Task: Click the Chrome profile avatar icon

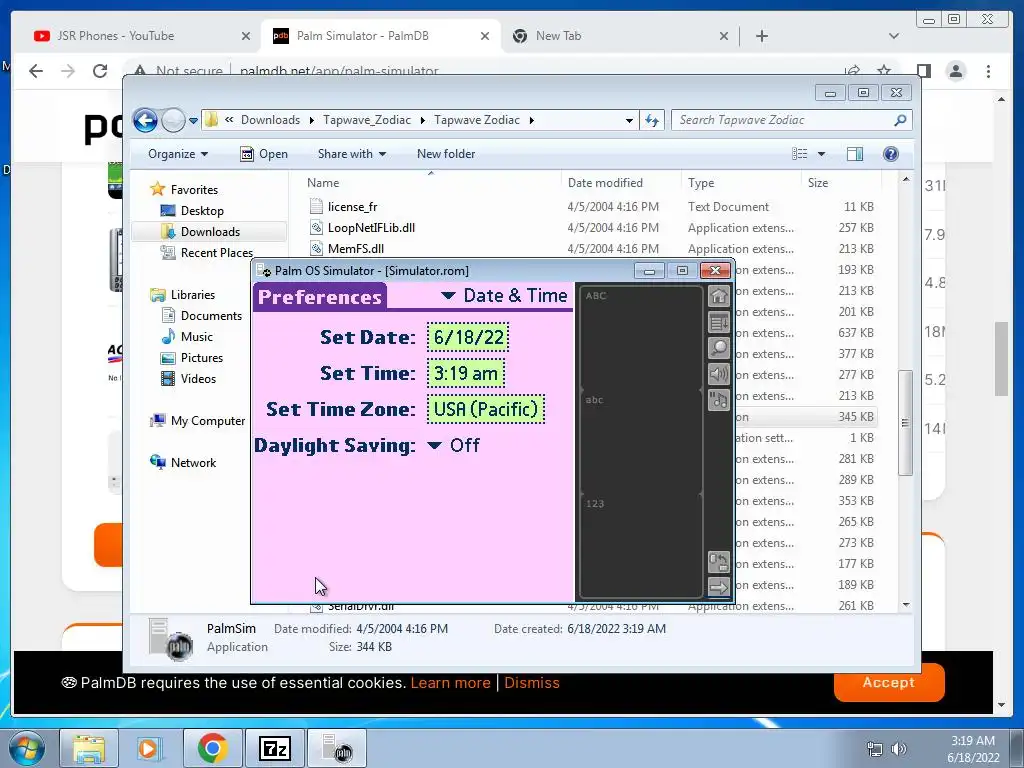Action: (956, 71)
